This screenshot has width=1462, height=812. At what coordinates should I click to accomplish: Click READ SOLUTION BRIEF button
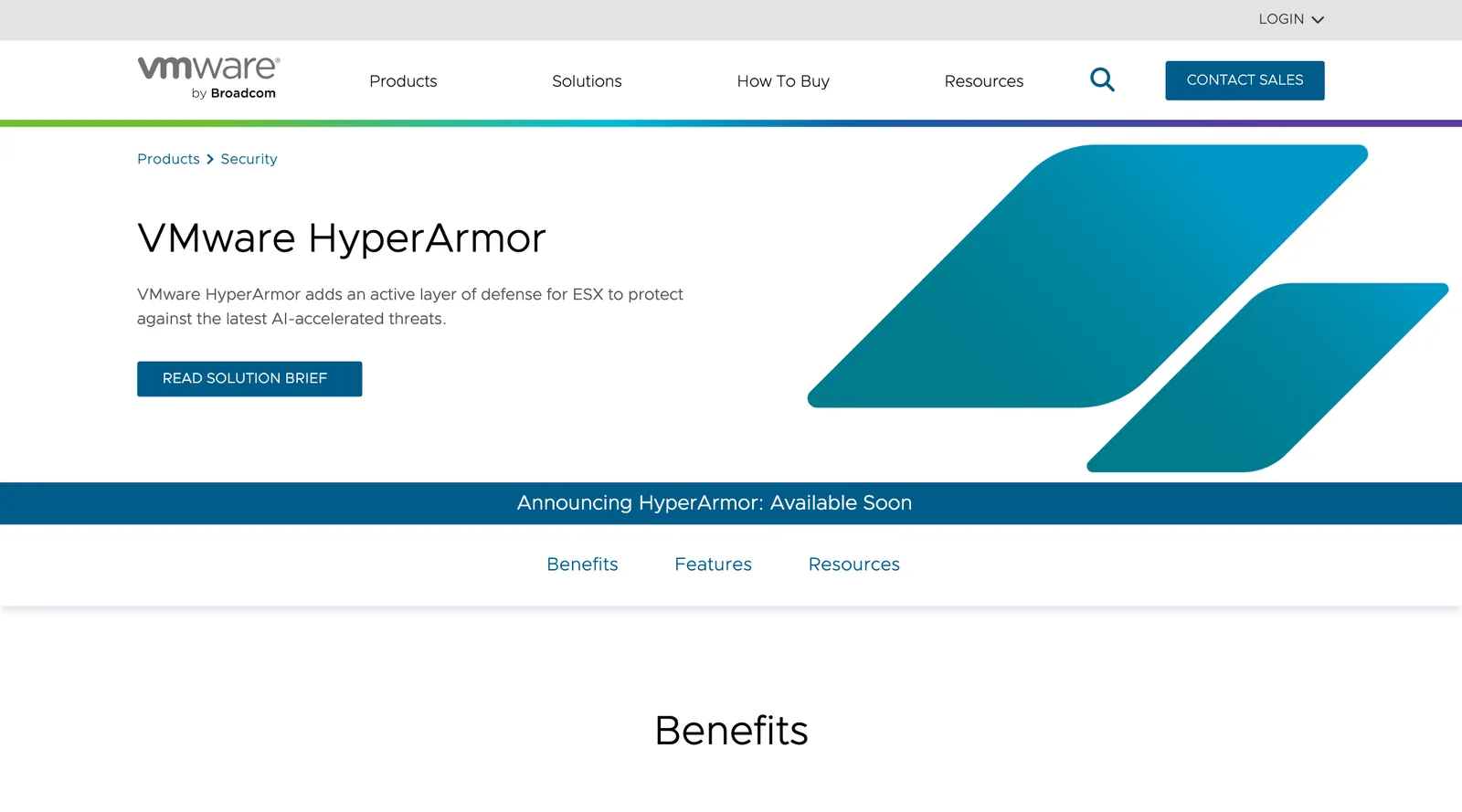coord(249,379)
